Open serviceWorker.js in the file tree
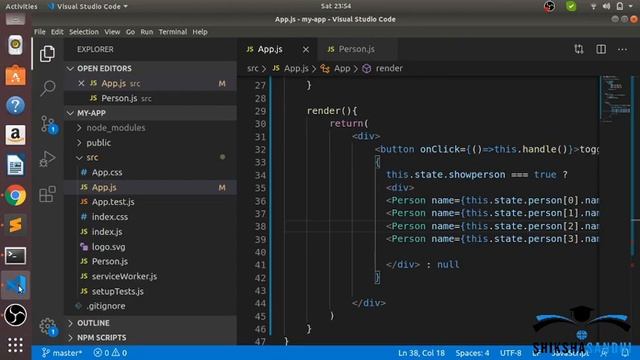The width and height of the screenshot is (640, 360). tap(150, 276)
